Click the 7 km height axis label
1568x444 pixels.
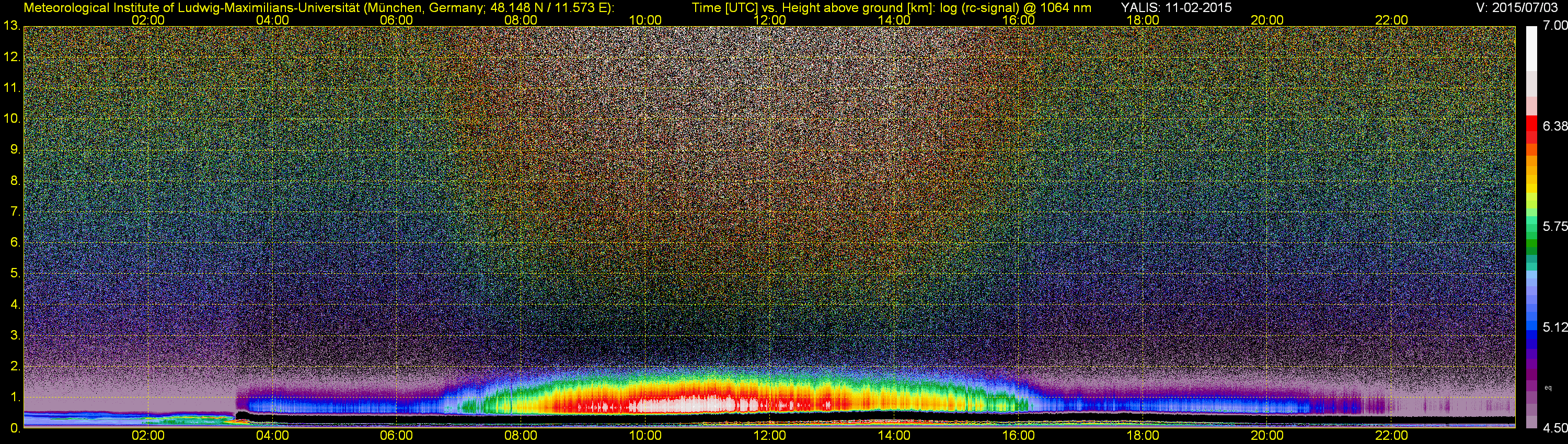[x=15, y=212]
